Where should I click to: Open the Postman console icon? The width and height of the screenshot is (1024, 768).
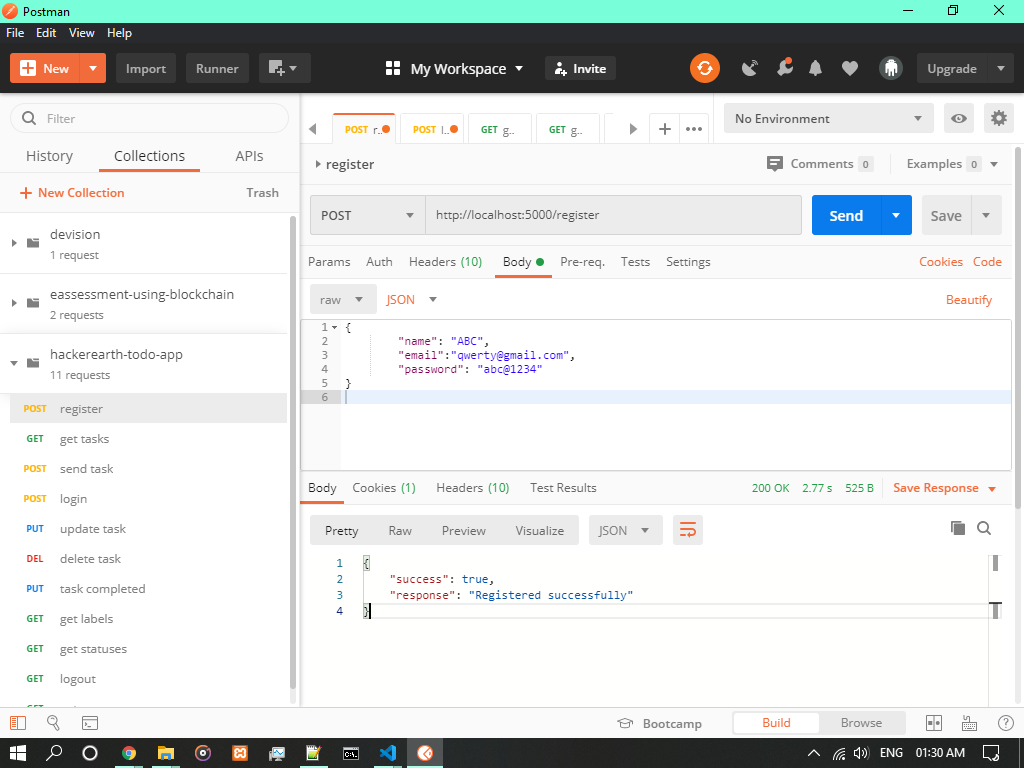pos(89,723)
